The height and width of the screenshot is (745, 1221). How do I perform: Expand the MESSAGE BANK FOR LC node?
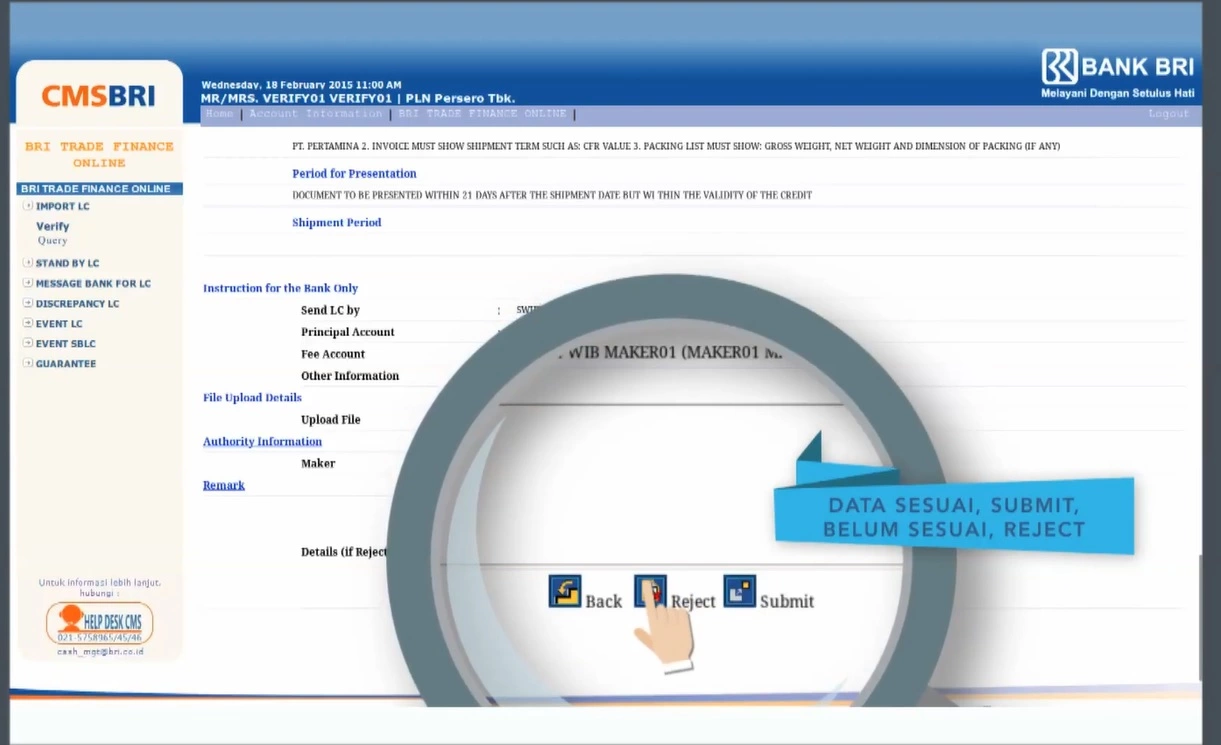28,283
